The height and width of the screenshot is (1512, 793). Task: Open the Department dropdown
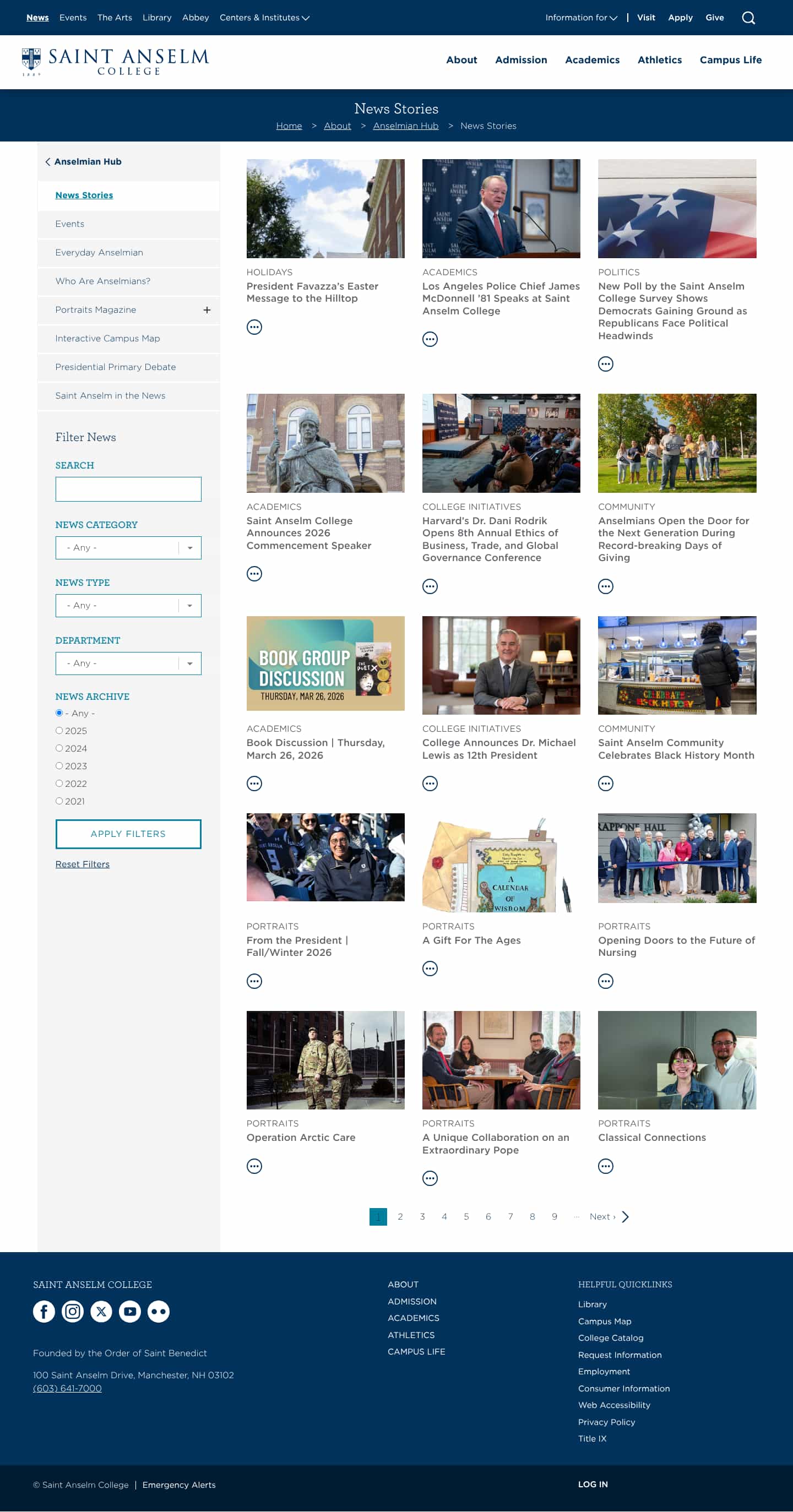128,663
